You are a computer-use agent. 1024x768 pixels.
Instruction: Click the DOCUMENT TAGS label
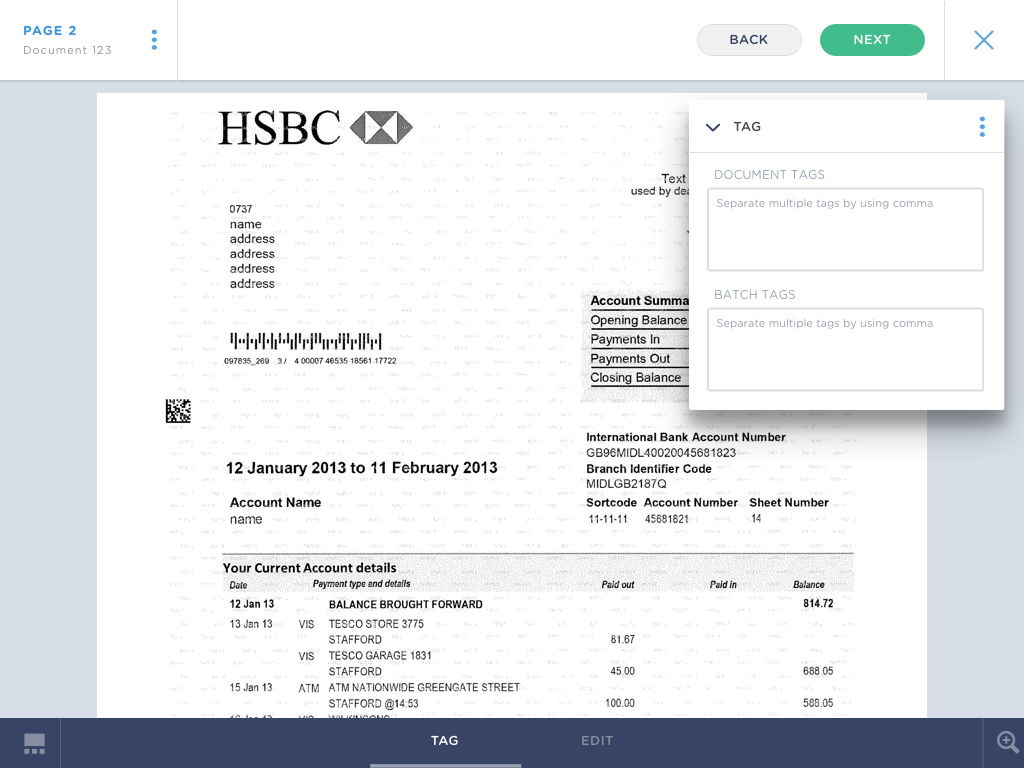point(769,175)
